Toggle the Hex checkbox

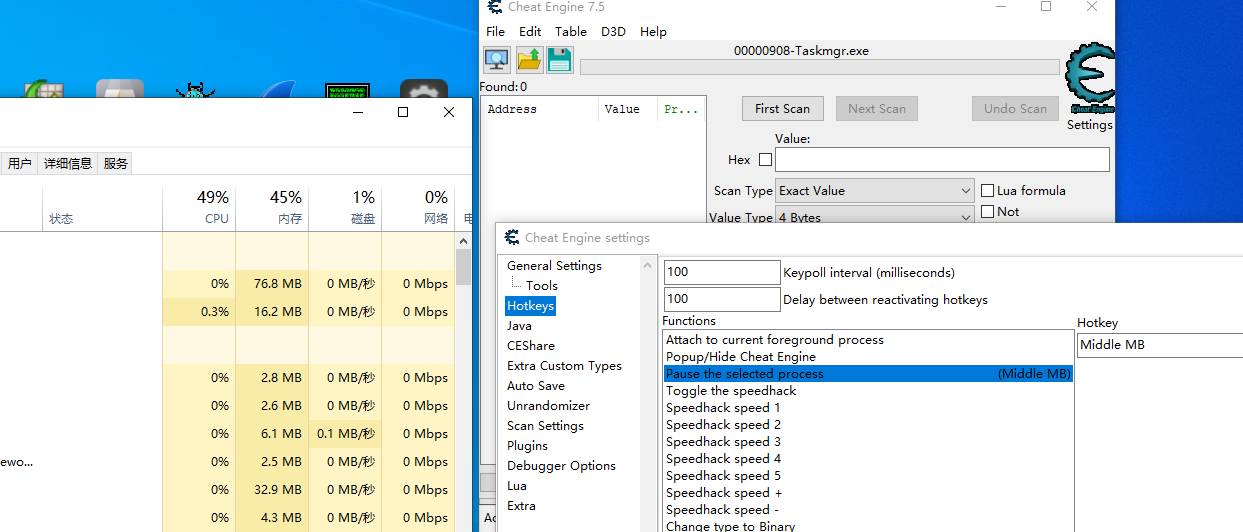coord(766,160)
